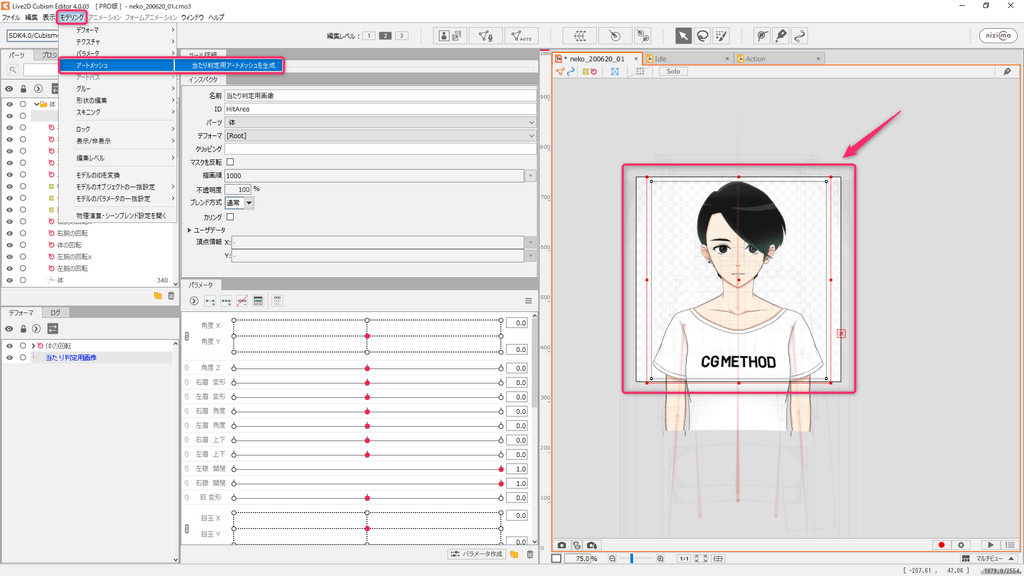This screenshot has width=1024, height=576.
Task: Click the パラメータ作成 button
Action: click(476, 554)
